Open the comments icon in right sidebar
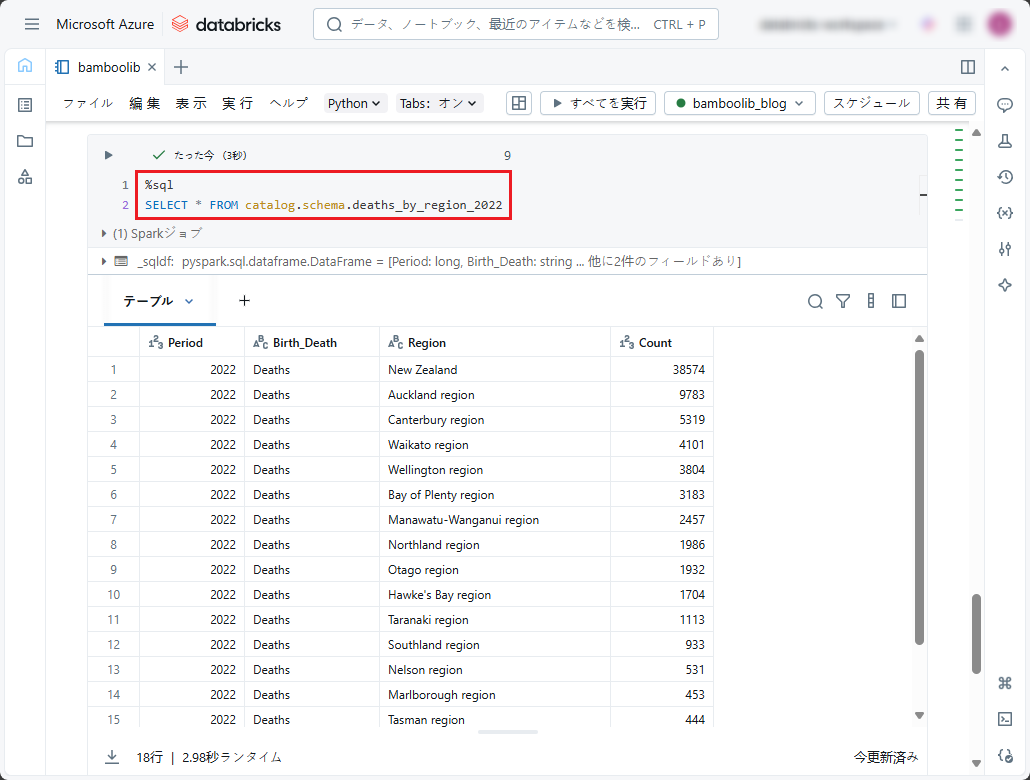 click(x=1005, y=105)
